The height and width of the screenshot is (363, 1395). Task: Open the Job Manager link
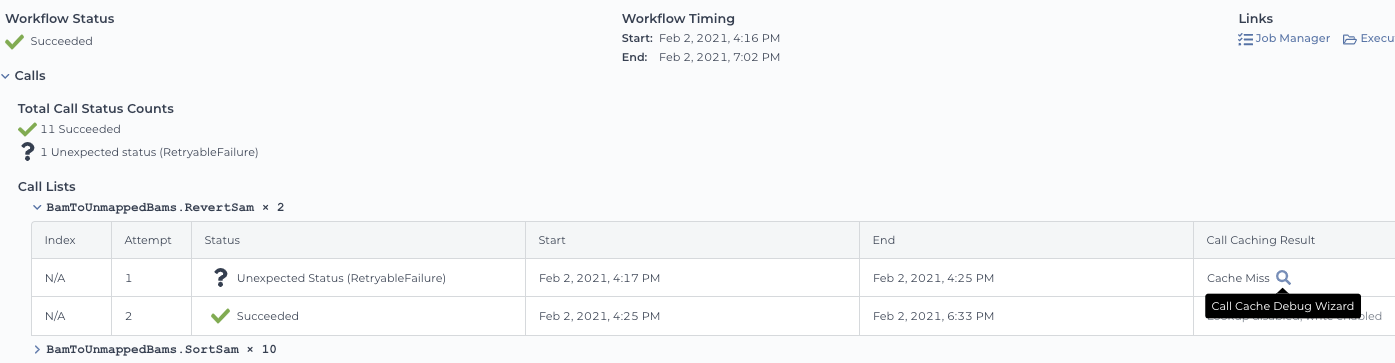[1293, 39]
